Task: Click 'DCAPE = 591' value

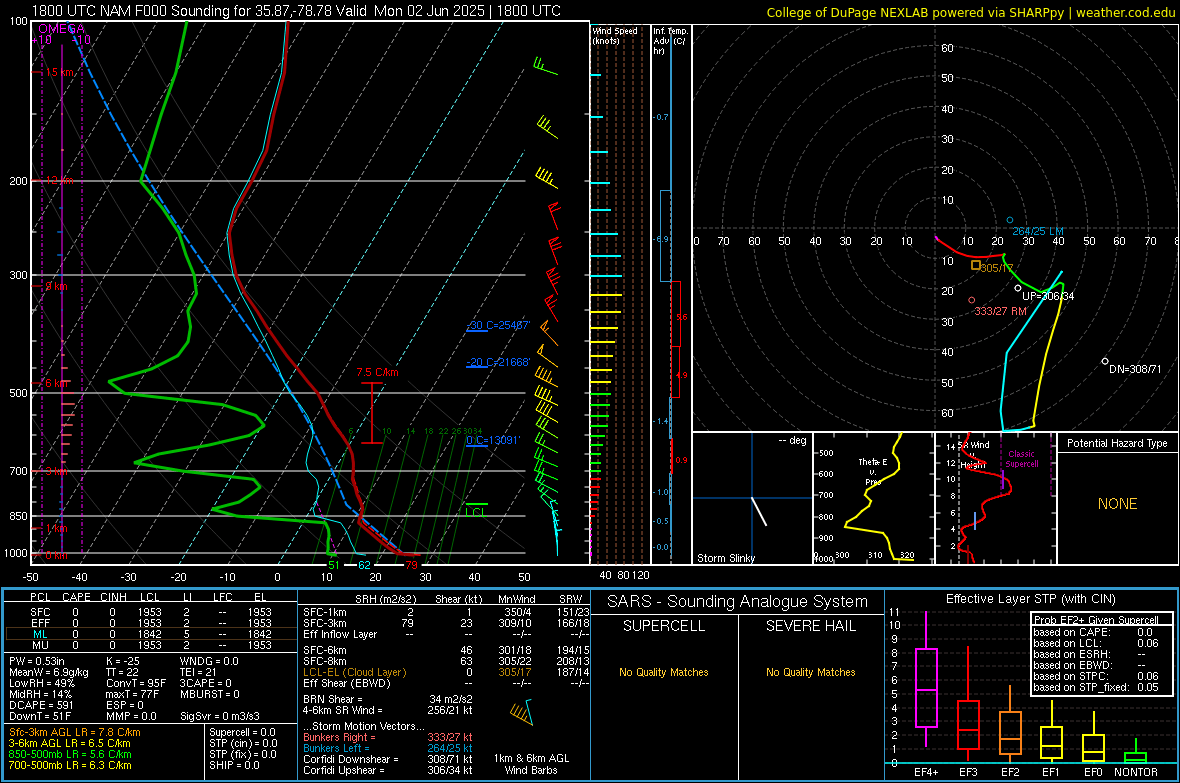Action: [41, 705]
